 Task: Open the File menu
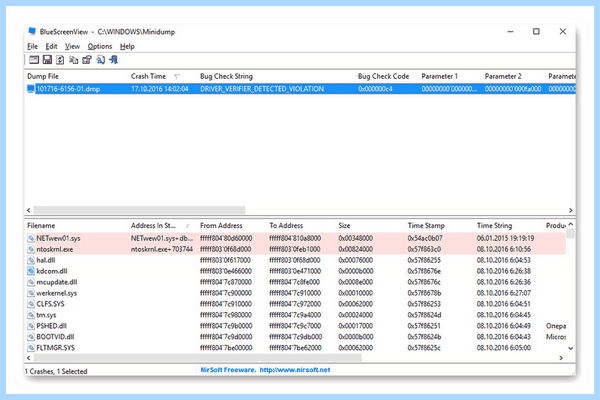point(33,46)
